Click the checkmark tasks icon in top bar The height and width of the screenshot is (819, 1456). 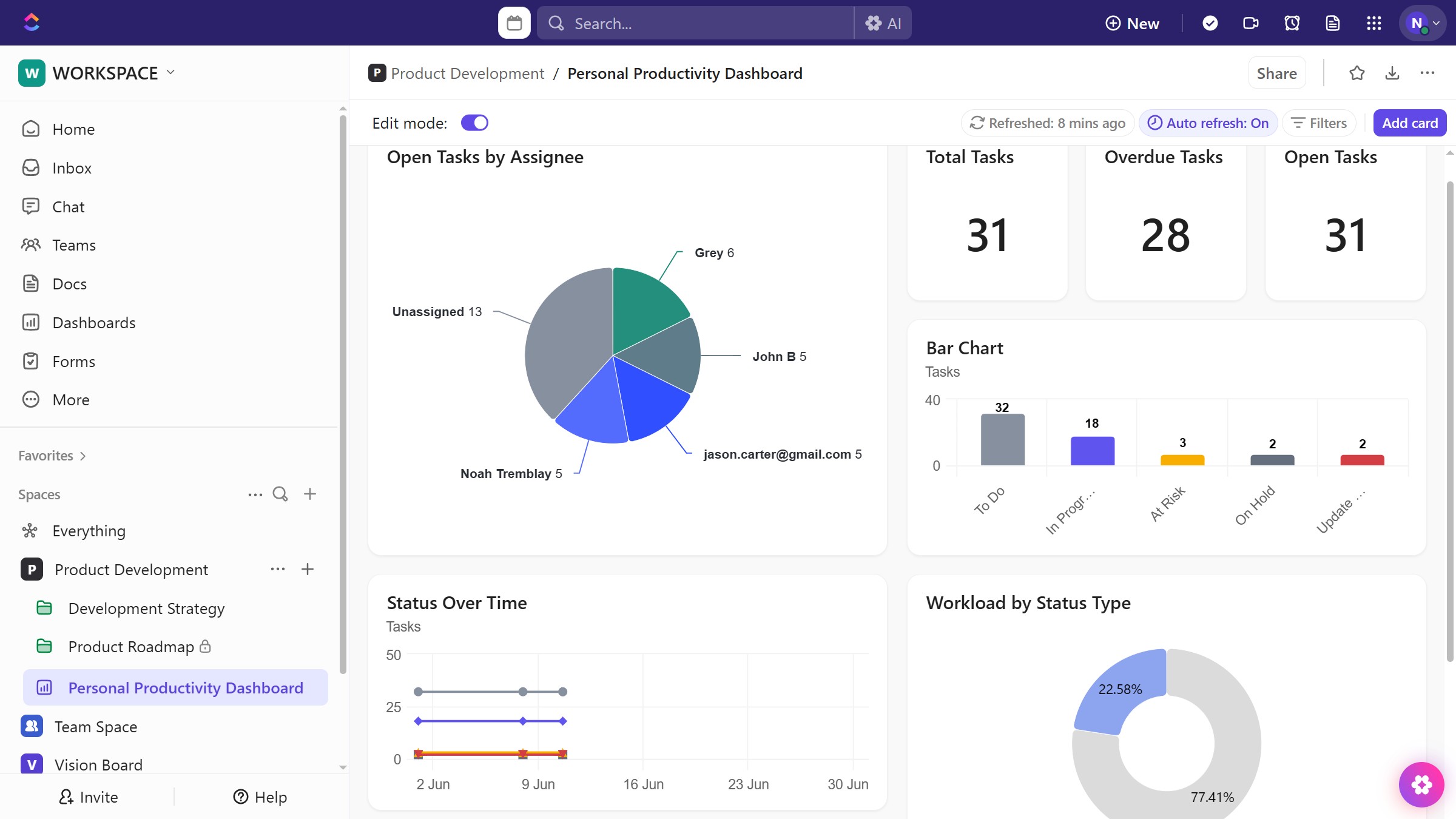click(1210, 23)
